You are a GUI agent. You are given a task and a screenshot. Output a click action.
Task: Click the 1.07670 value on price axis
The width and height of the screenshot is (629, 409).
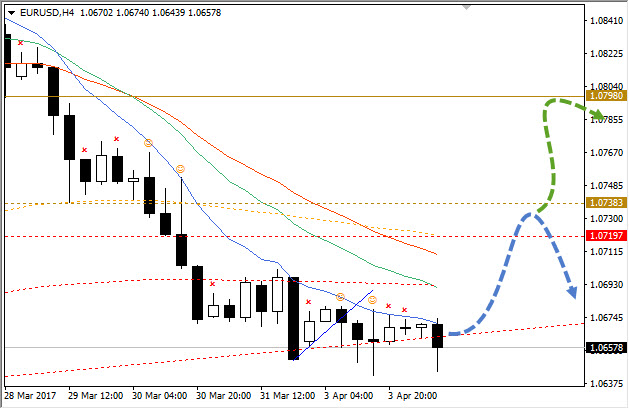[x=607, y=152]
